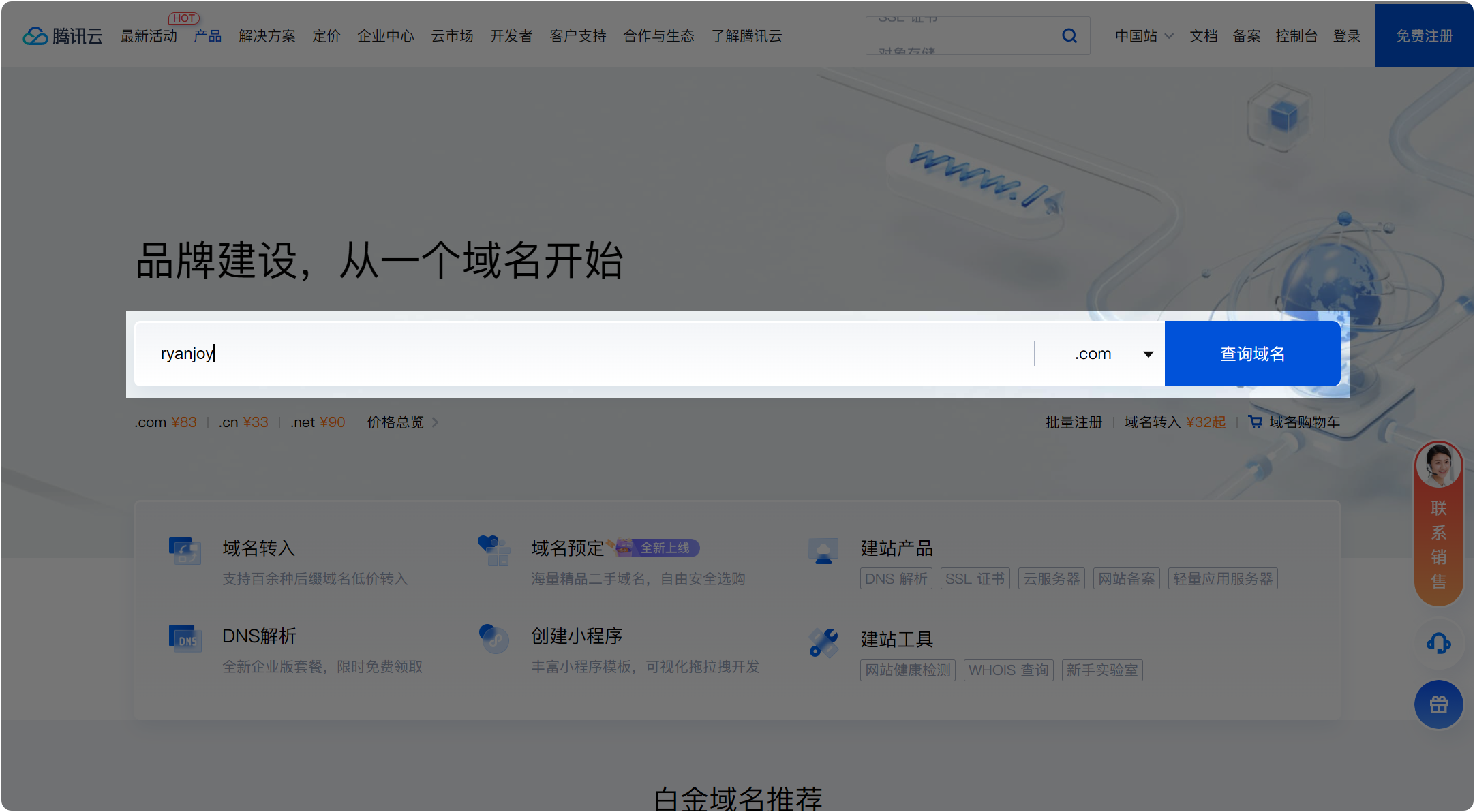Open the 产品 menu
This screenshot has height=812, width=1475.
point(207,36)
